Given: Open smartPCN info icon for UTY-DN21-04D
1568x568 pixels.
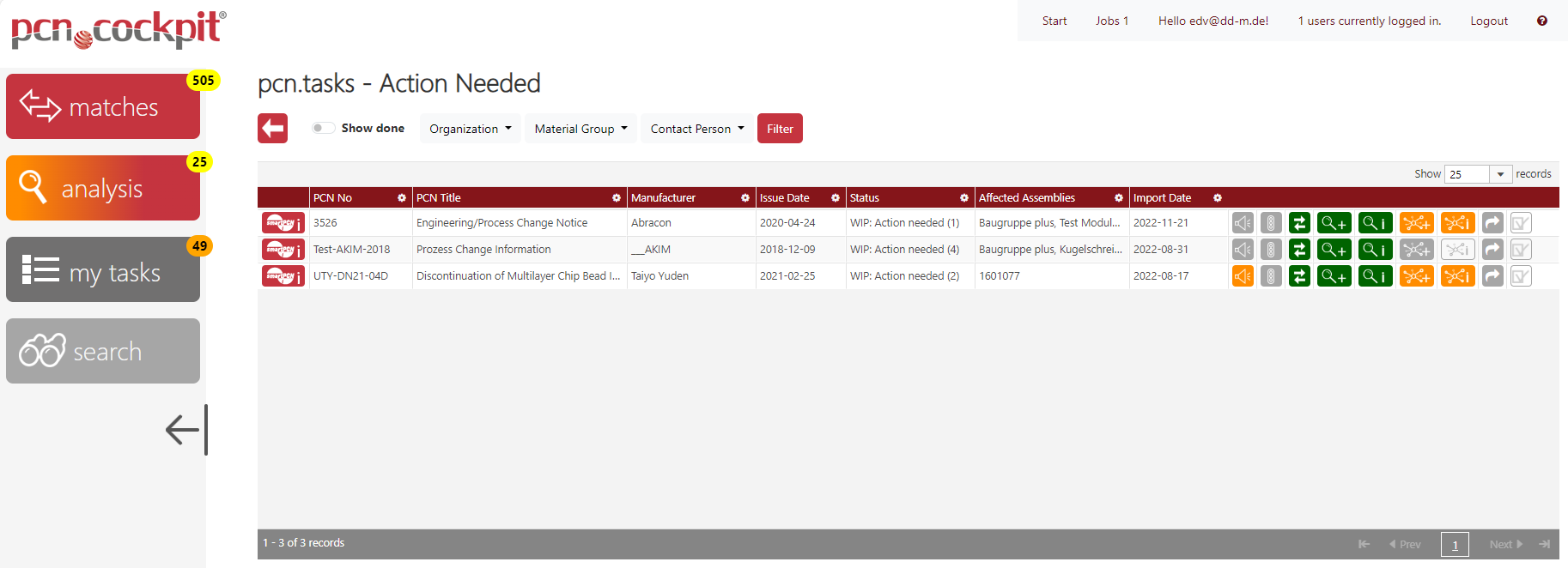Looking at the screenshot, I should pyautogui.click(x=283, y=276).
